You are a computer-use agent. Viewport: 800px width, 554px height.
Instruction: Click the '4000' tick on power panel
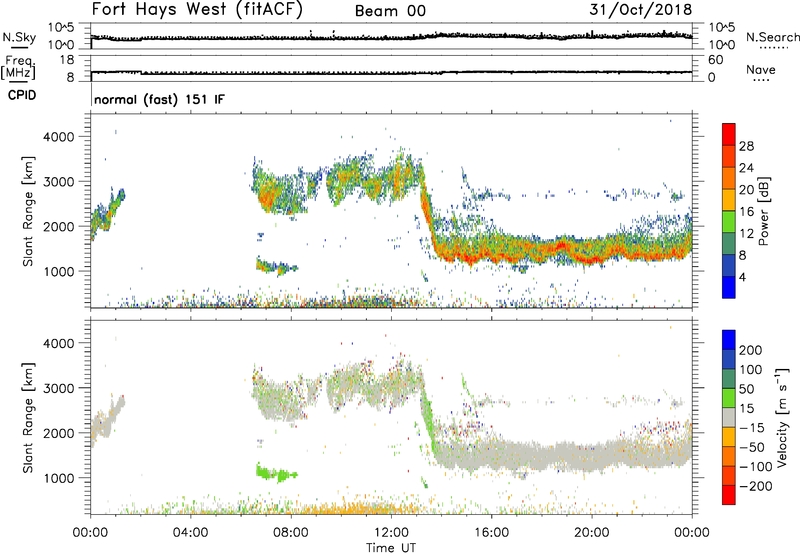point(59,137)
